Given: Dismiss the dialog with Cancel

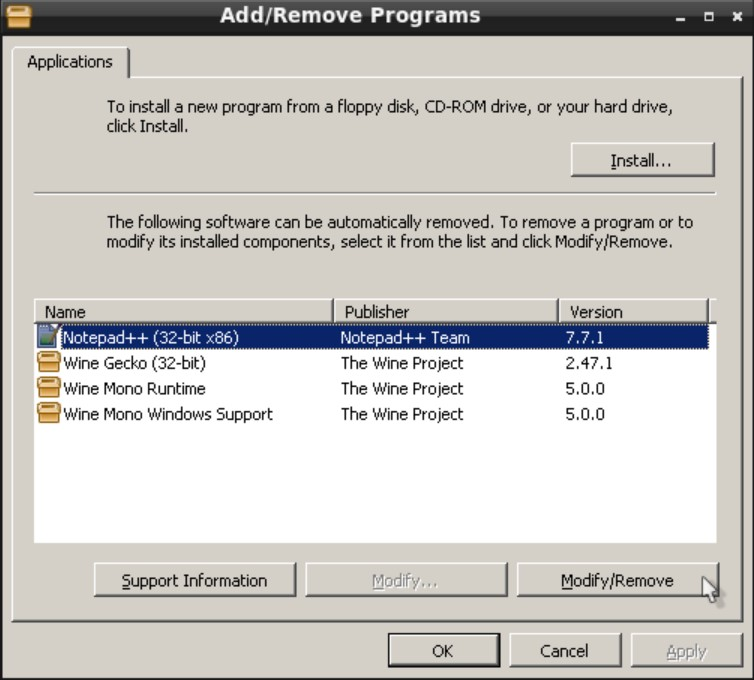Looking at the screenshot, I should pyautogui.click(x=564, y=651).
